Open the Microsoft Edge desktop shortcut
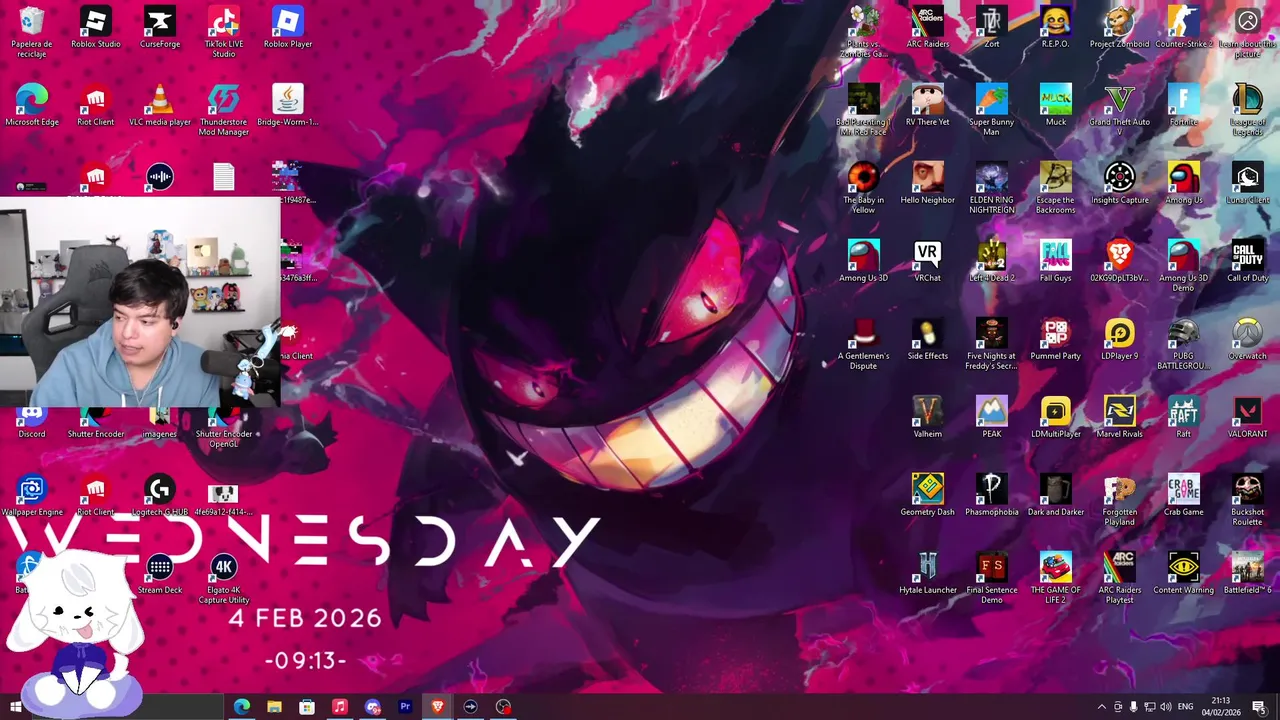The width and height of the screenshot is (1280, 720). (x=32, y=106)
